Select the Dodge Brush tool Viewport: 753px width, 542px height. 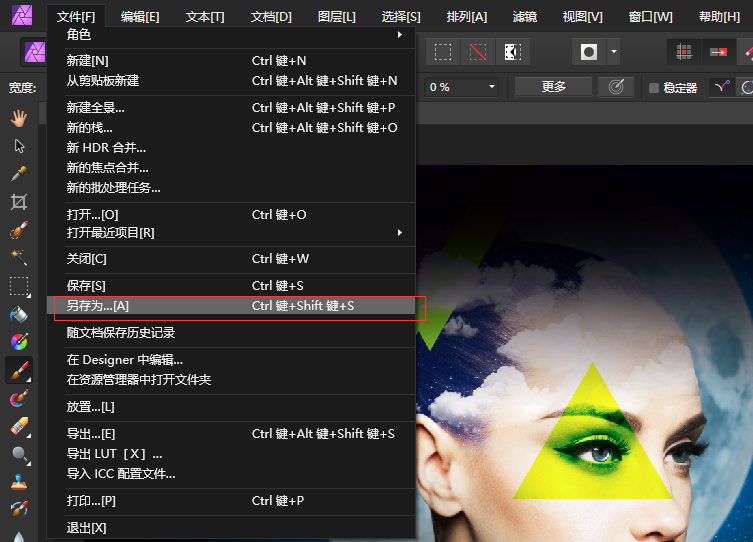(19, 454)
